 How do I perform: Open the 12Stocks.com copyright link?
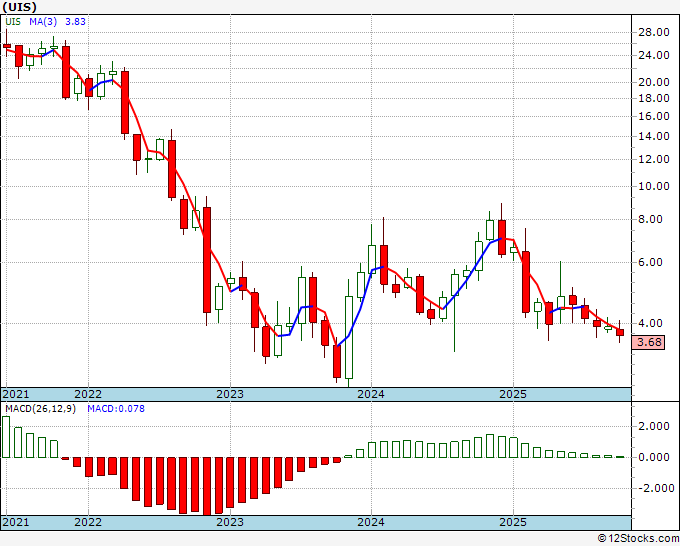click(x=638, y=539)
